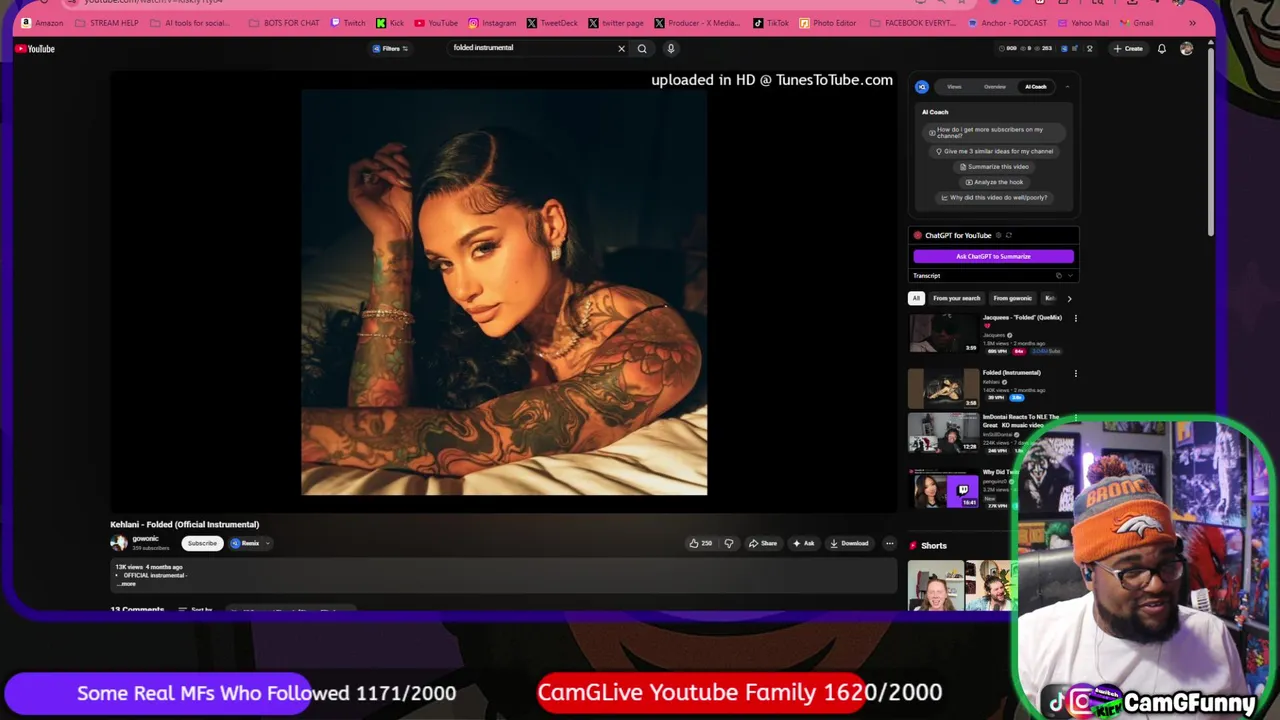
Task: Open the Kick bookmark
Action: coord(390,22)
